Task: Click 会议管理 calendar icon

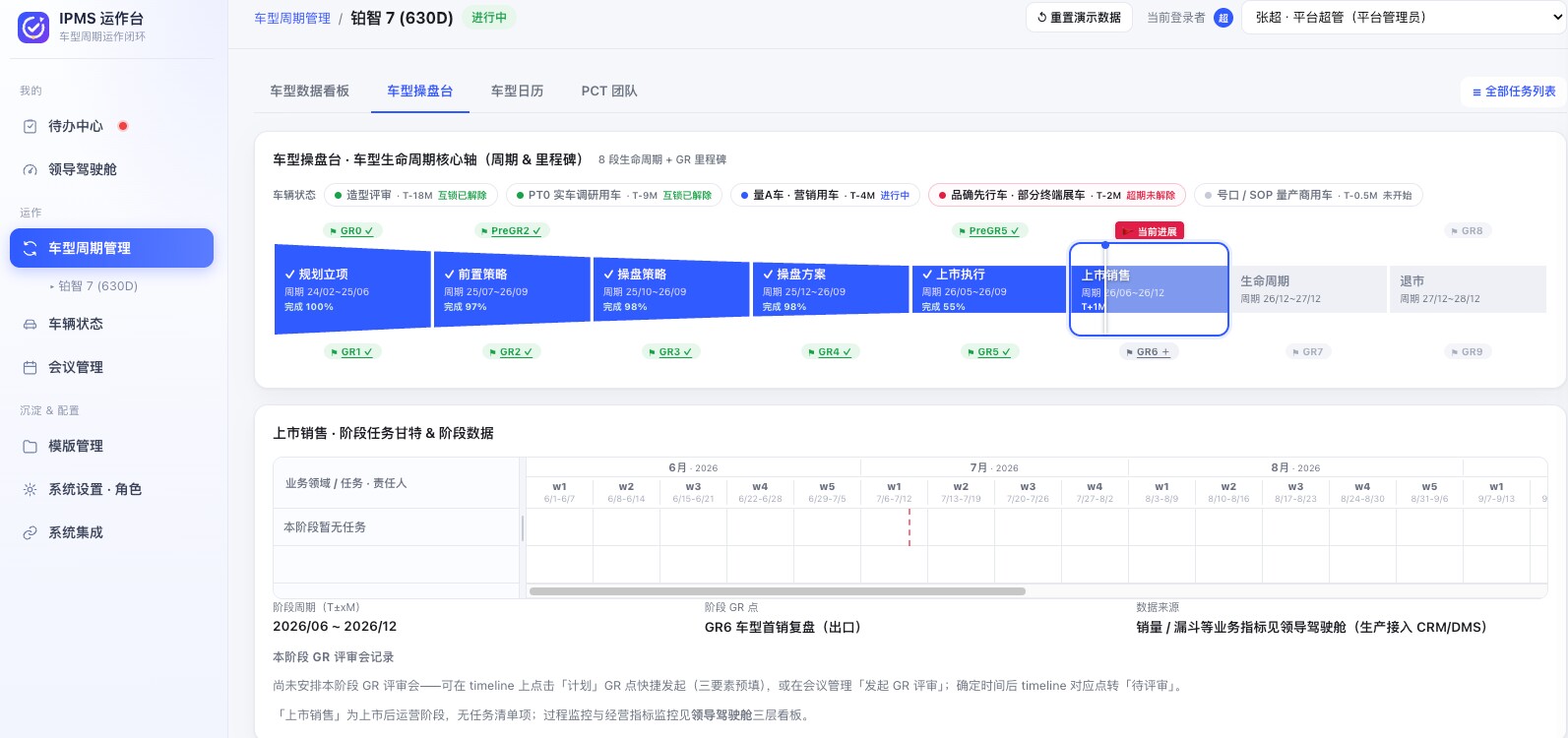Action: pos(30,367)
